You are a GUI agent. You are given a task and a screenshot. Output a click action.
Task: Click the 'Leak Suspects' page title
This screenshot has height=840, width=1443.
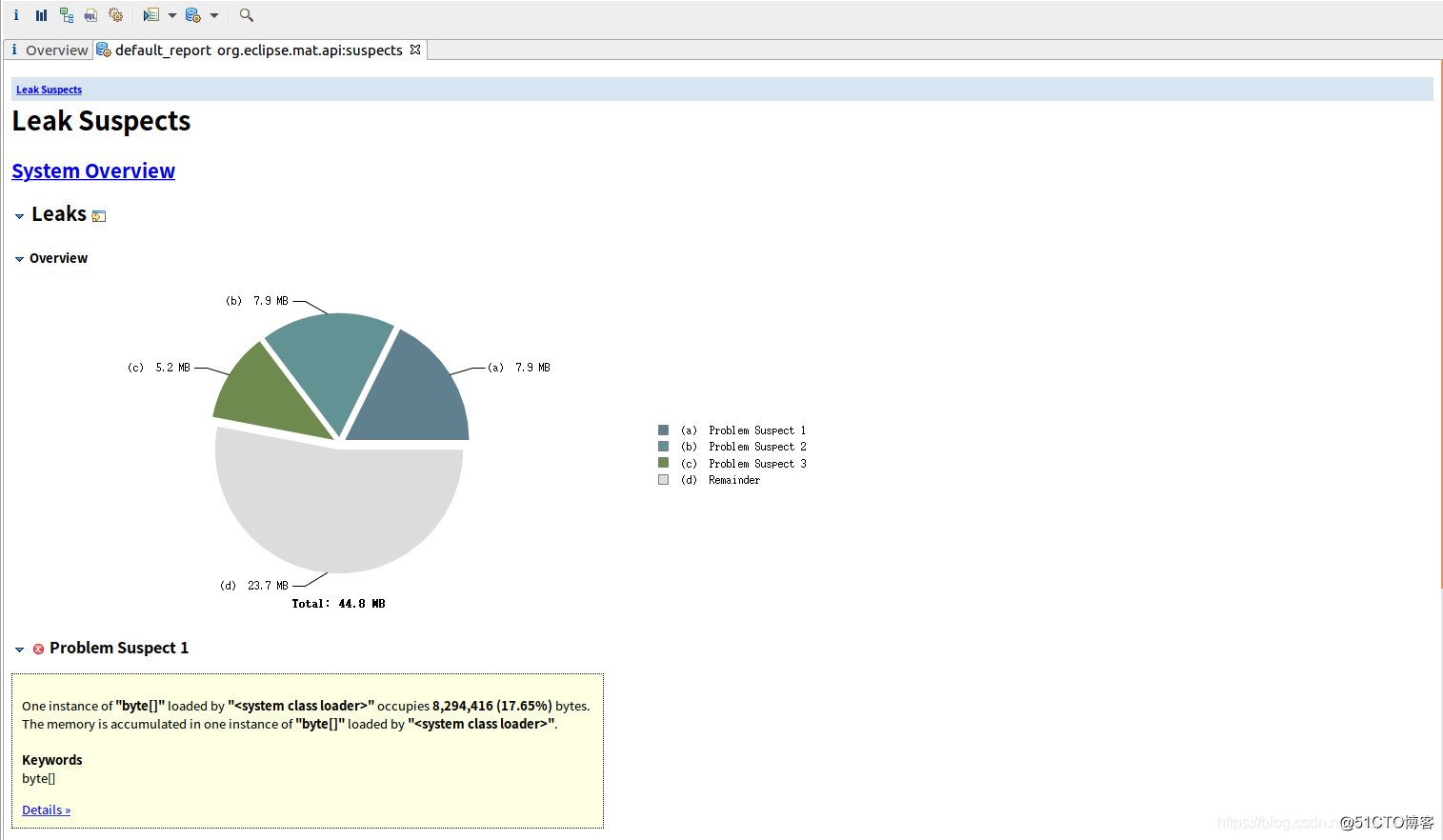[101, 121]
